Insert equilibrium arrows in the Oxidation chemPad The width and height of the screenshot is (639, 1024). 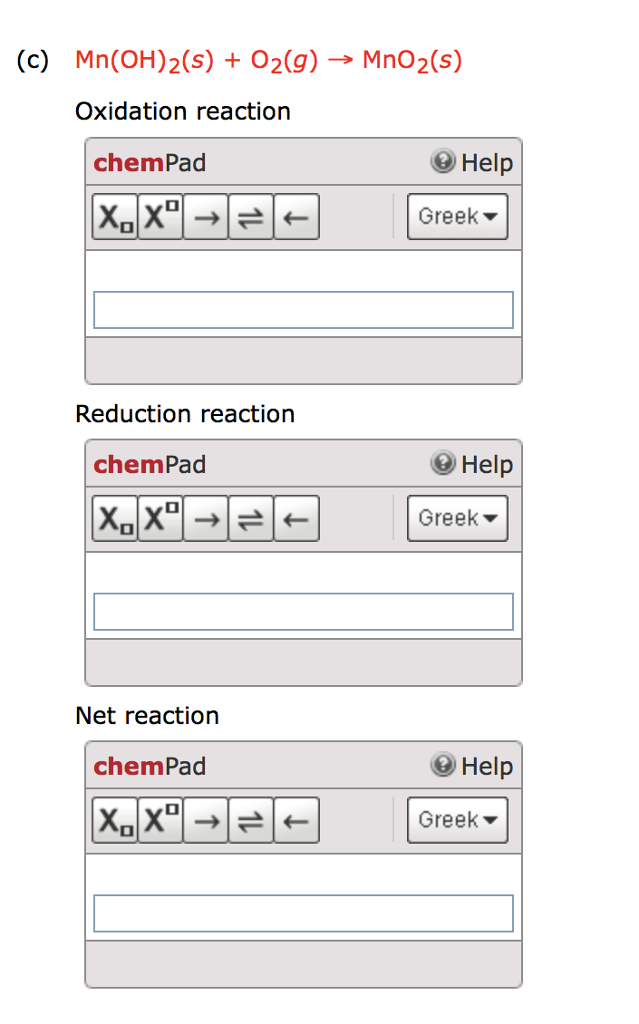250,216
